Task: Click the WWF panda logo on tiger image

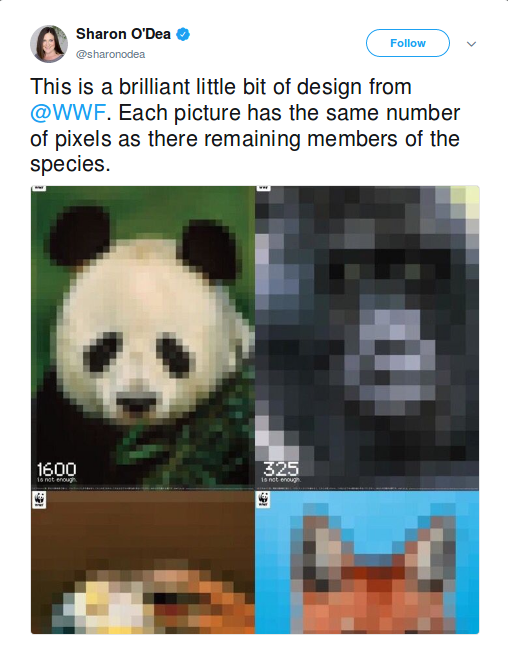Action: tap(40, 500)
